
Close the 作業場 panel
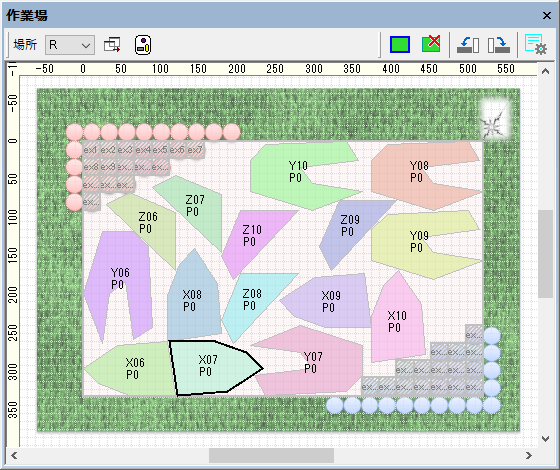[547, 15]
